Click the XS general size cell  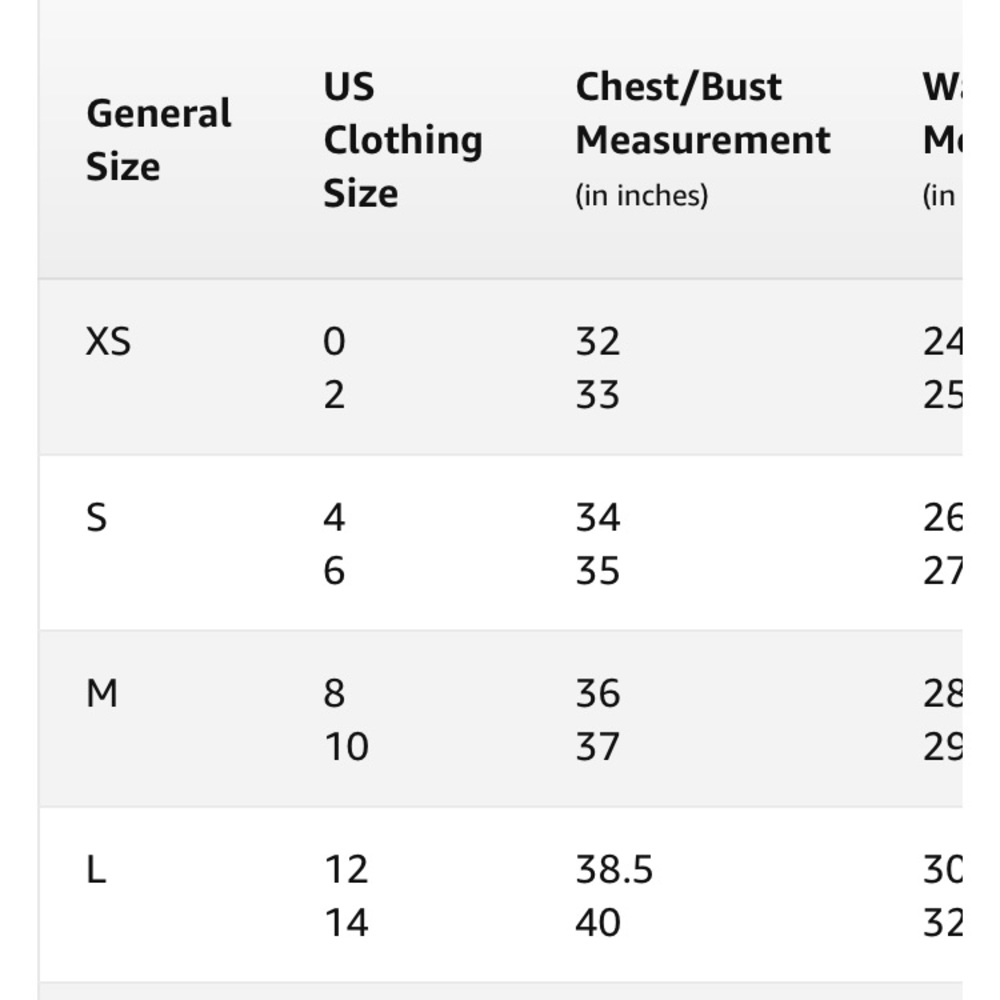[108, 342]
